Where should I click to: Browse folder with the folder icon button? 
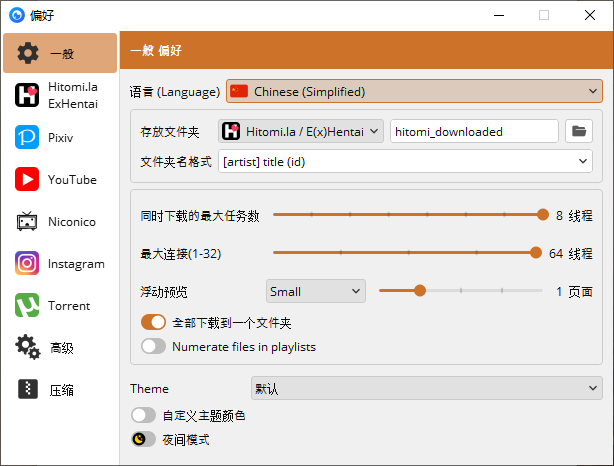[x=579, y=131]
